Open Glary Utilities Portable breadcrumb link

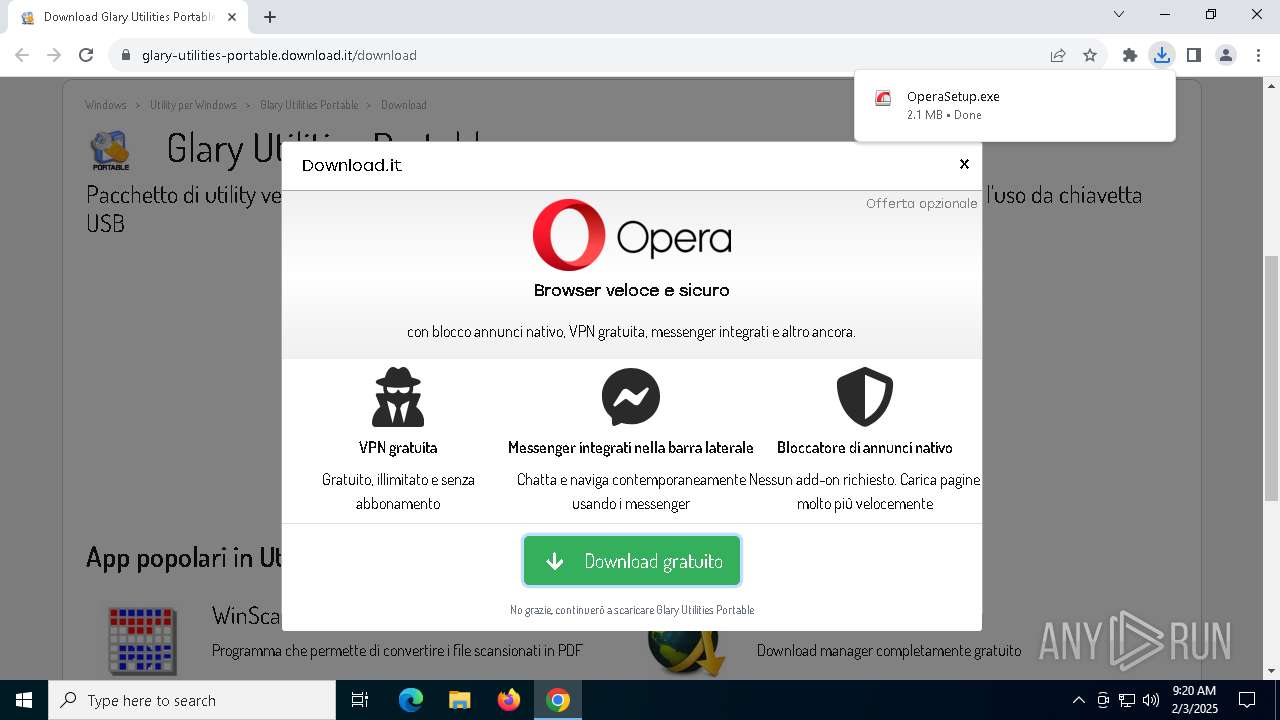click(309, 105)
